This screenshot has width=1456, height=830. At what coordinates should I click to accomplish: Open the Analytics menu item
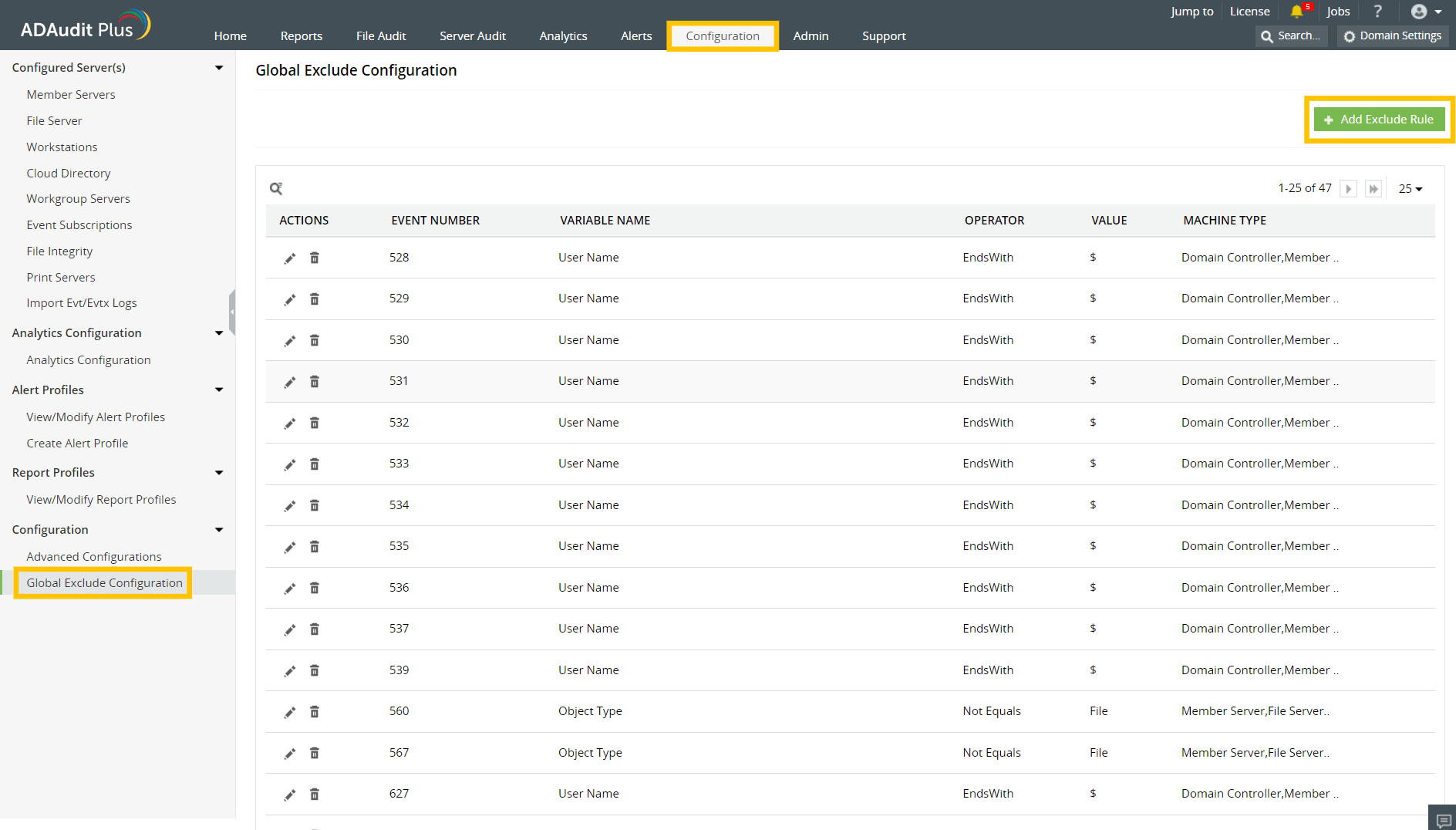pos(563,35)
